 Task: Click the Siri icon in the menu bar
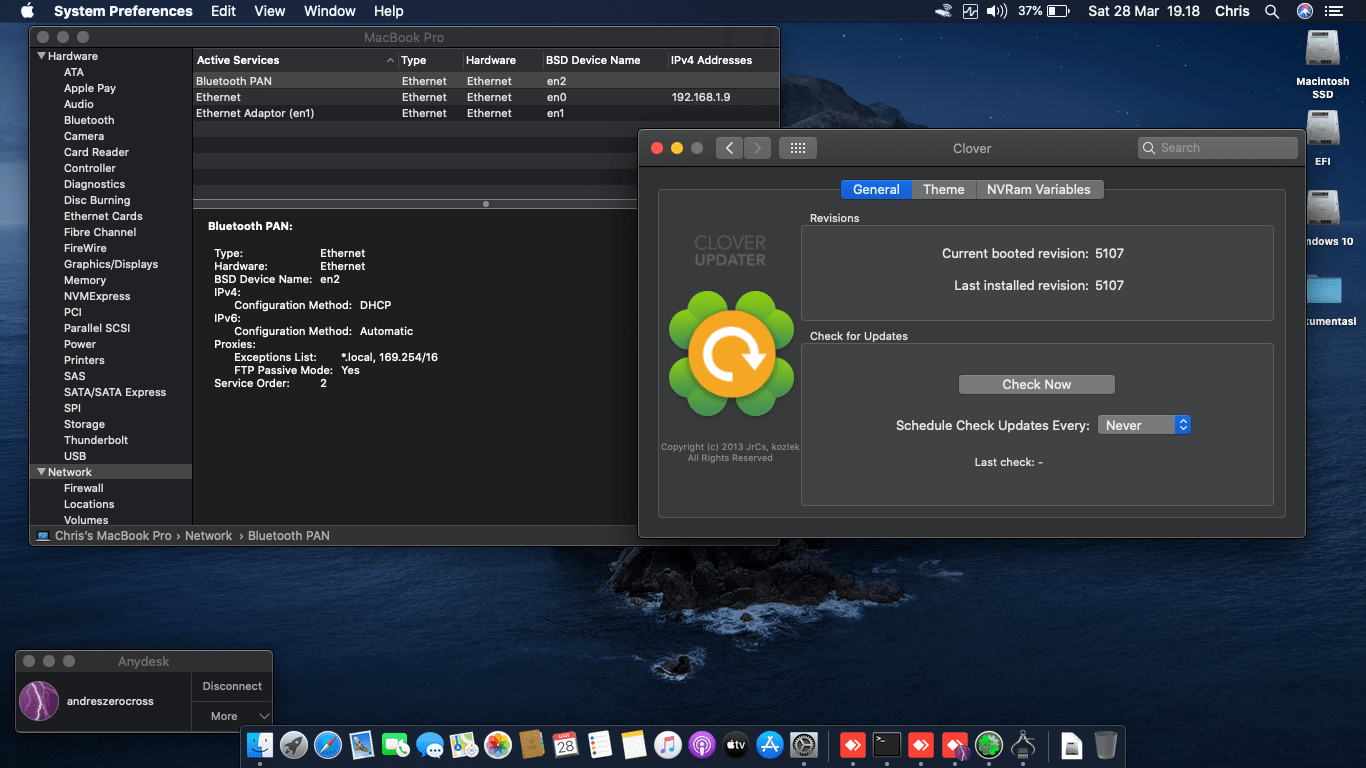(x=1305, y=11)
